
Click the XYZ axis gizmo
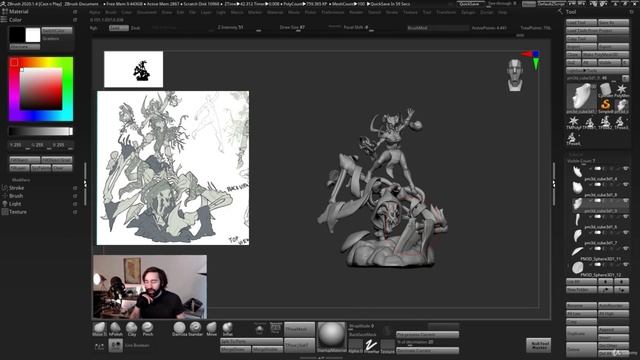coord(532,60)
